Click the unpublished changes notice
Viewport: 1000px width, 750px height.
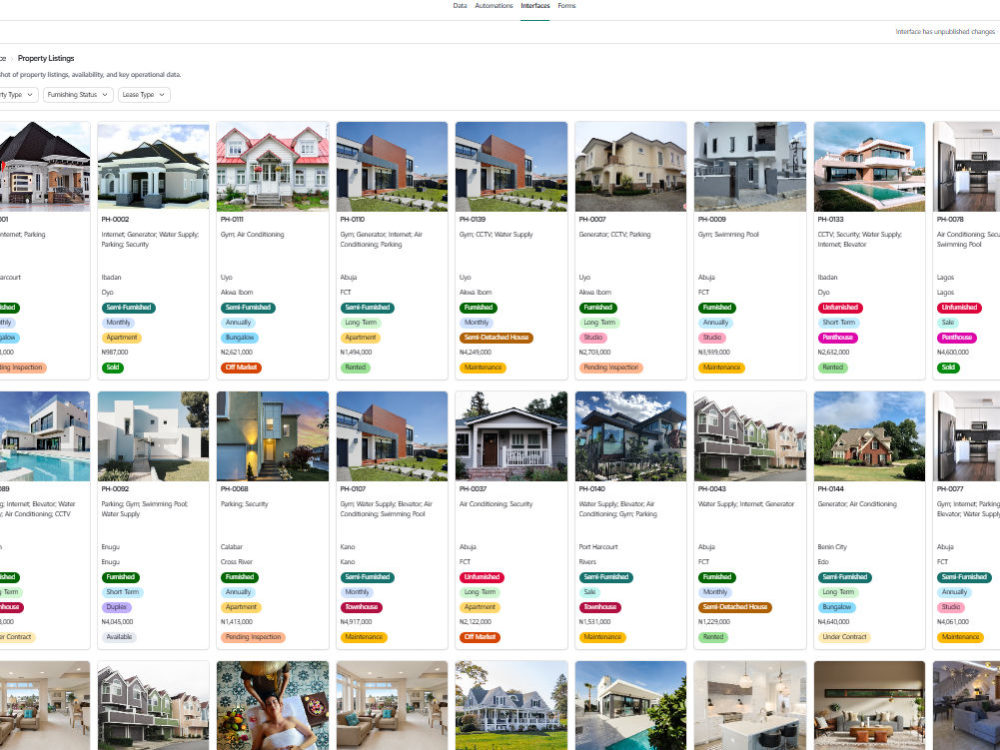pyautogui.click(x=945, y=31)
